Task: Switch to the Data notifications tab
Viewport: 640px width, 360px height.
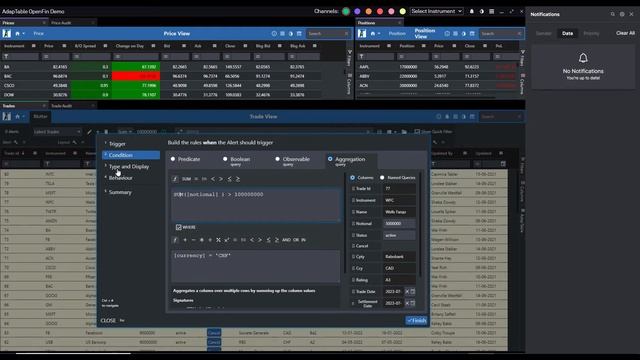Action: coord(567,33)
